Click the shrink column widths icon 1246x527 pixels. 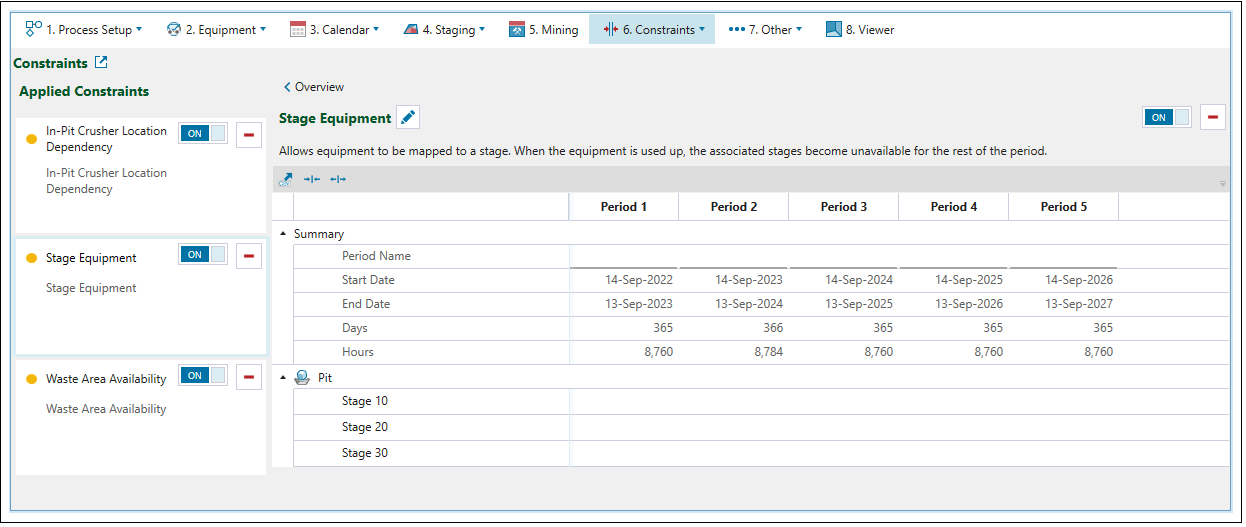point(311,180)
